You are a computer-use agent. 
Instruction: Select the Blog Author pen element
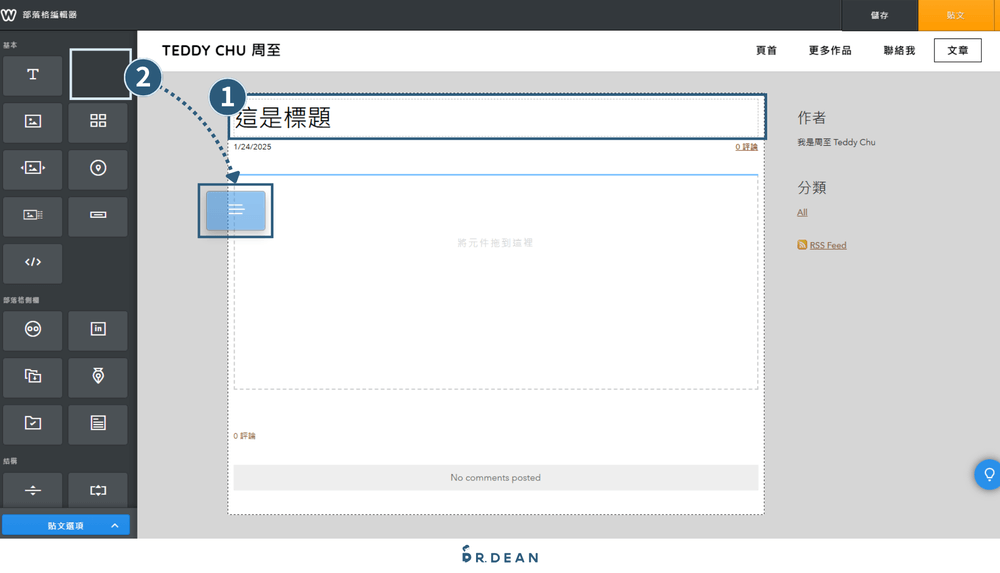[x=98, y=377]
